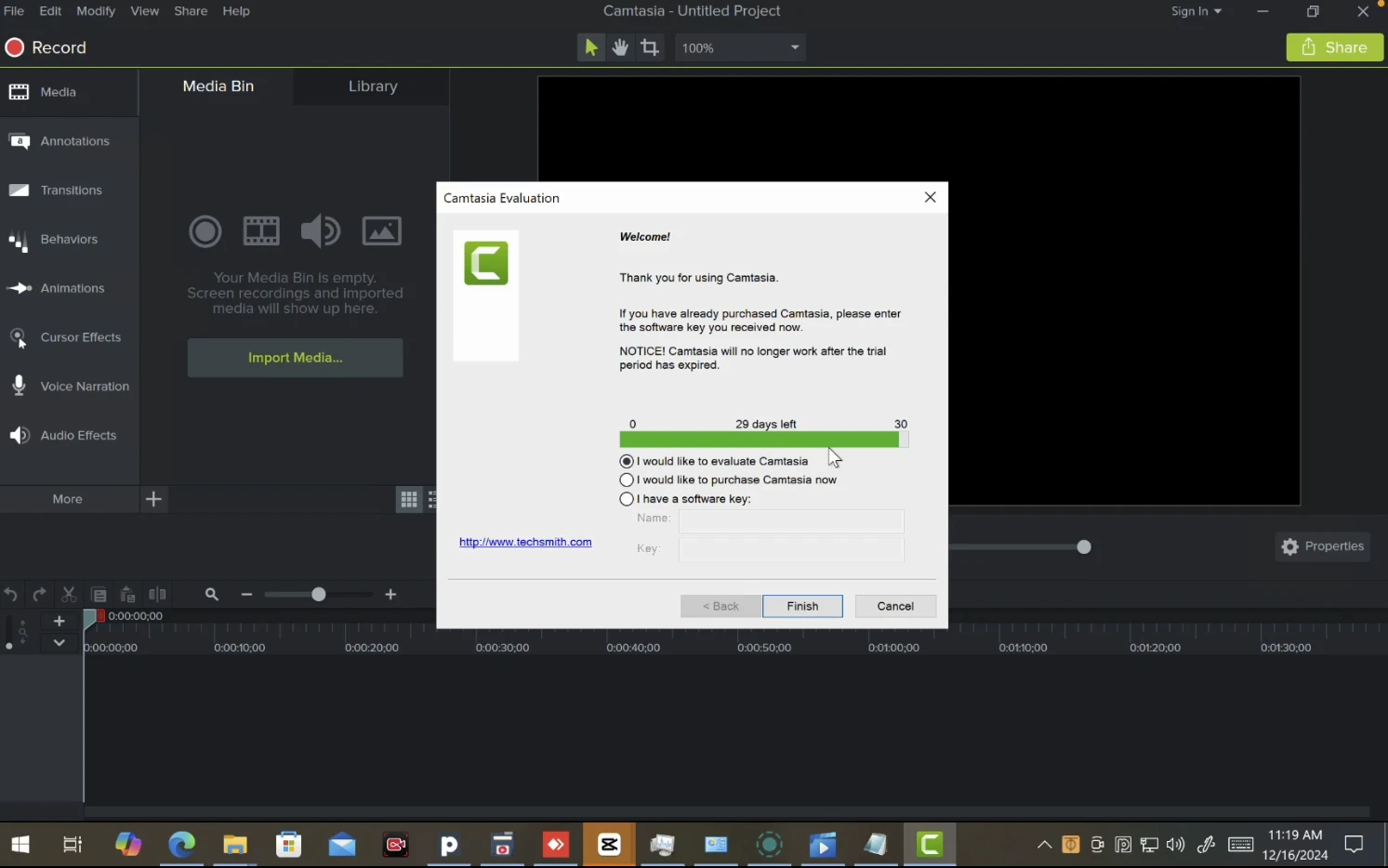The image size is (1388, 868).
Task: Click the Finish button in evaluation dialog
Action: 801,605
